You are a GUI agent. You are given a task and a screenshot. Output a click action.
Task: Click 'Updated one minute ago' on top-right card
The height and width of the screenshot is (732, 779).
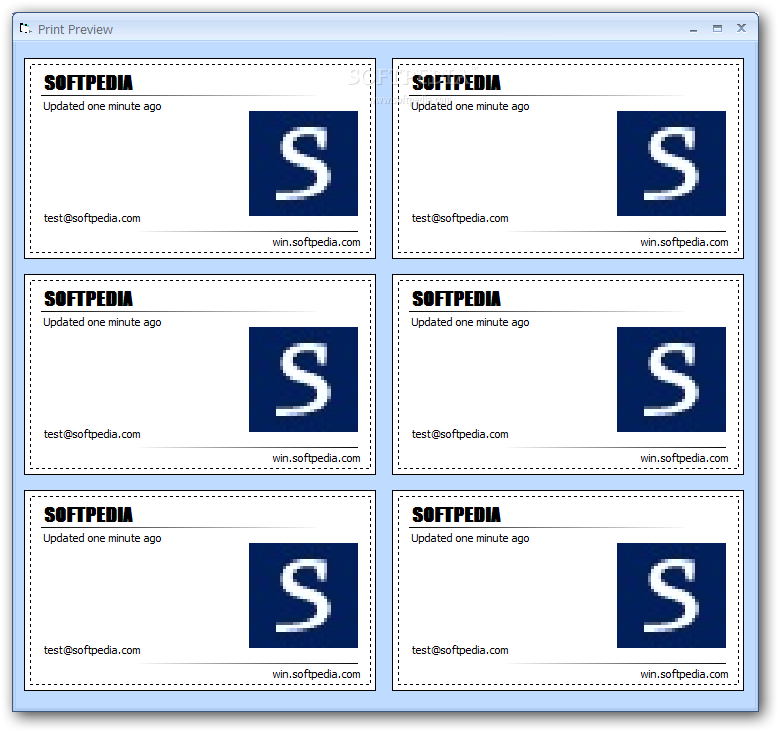(470, 106)
